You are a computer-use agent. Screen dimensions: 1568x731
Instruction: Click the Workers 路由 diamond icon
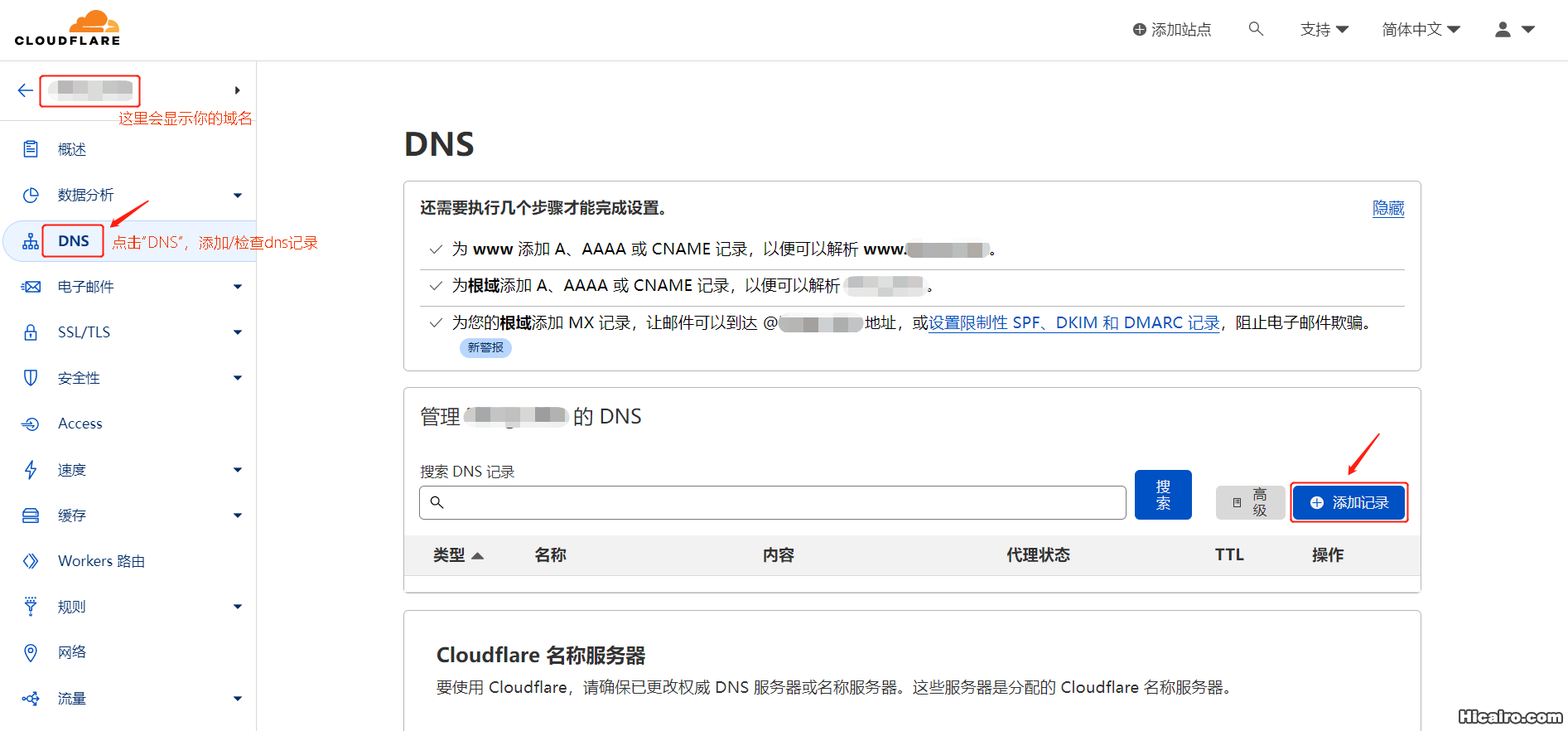click(x=31, y=561)
